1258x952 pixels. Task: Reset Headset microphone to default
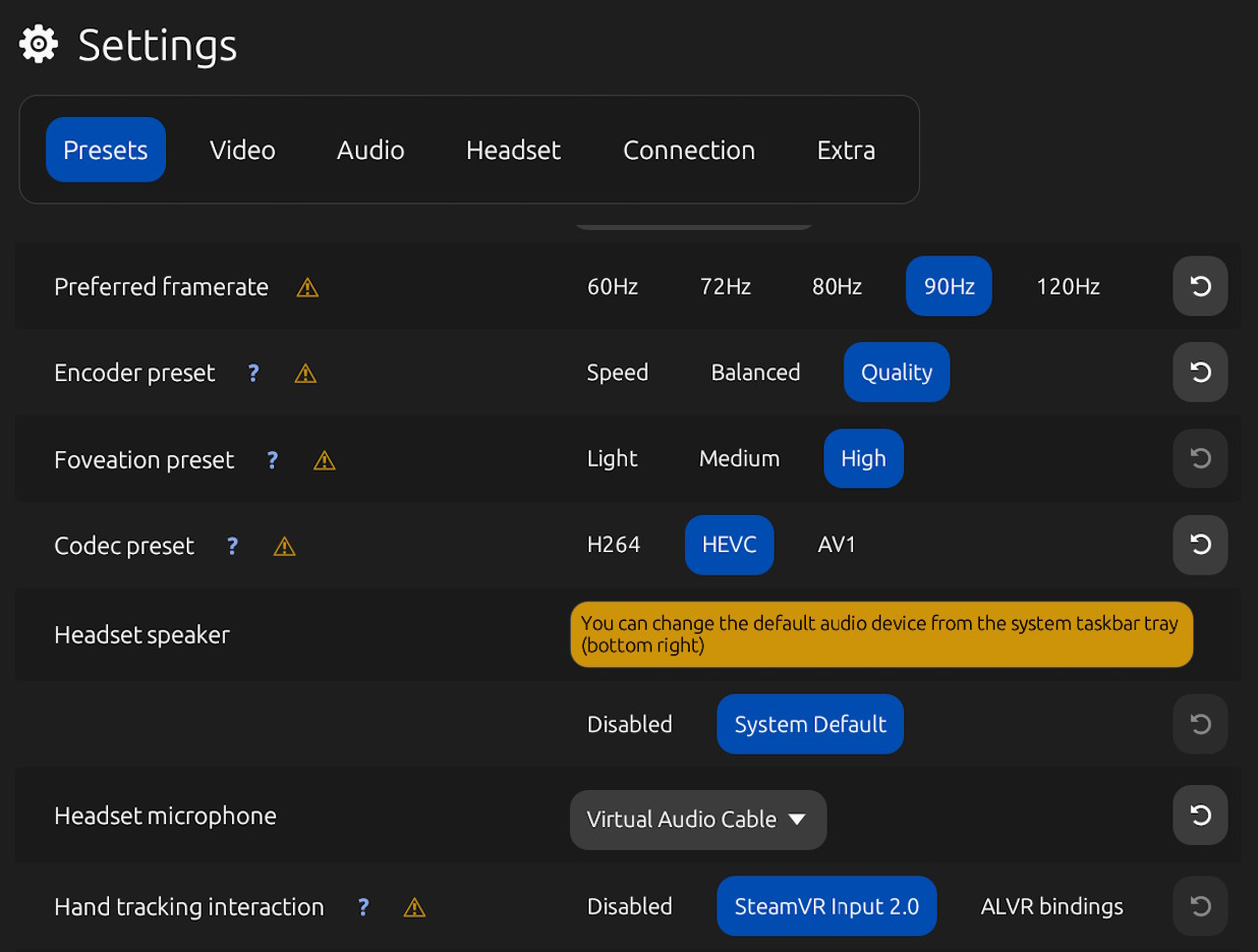(1200, 815)
